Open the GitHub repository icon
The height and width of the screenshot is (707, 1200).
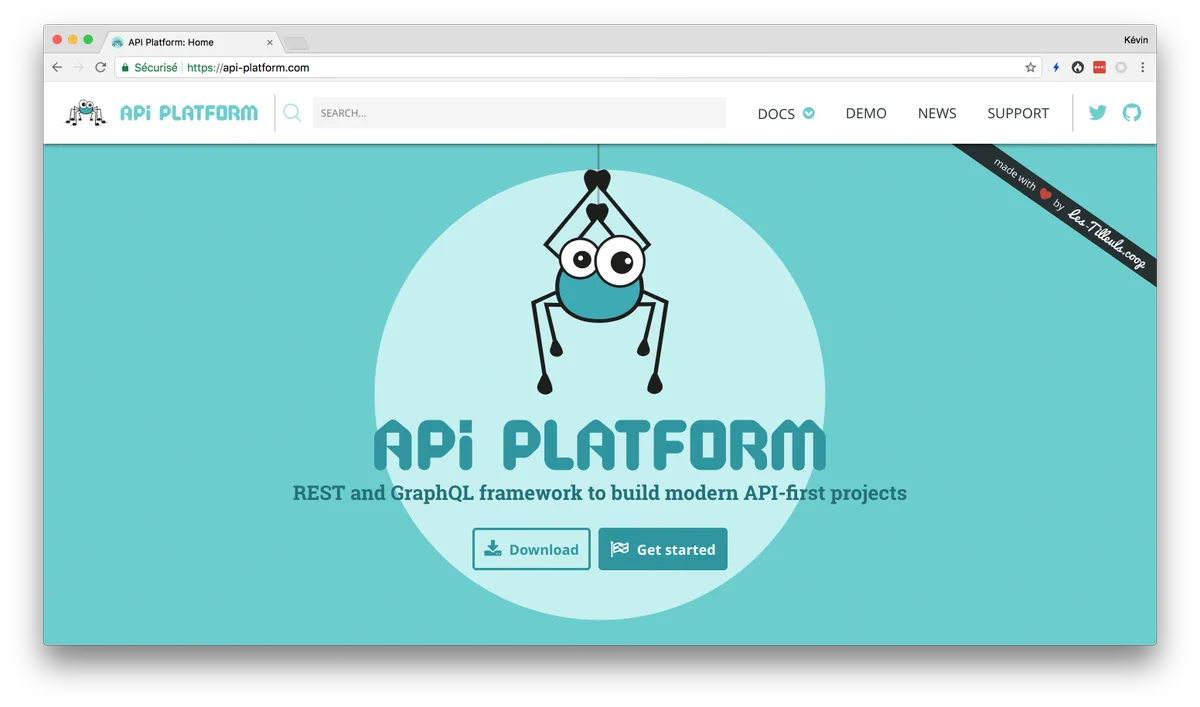1131,113
